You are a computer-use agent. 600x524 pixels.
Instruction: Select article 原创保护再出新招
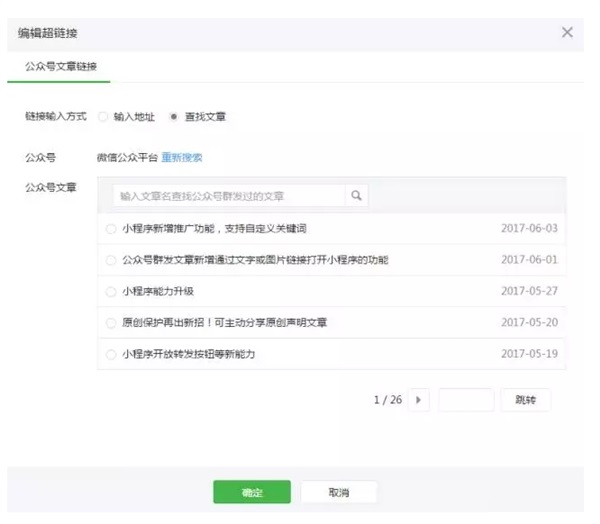point(110,323)
